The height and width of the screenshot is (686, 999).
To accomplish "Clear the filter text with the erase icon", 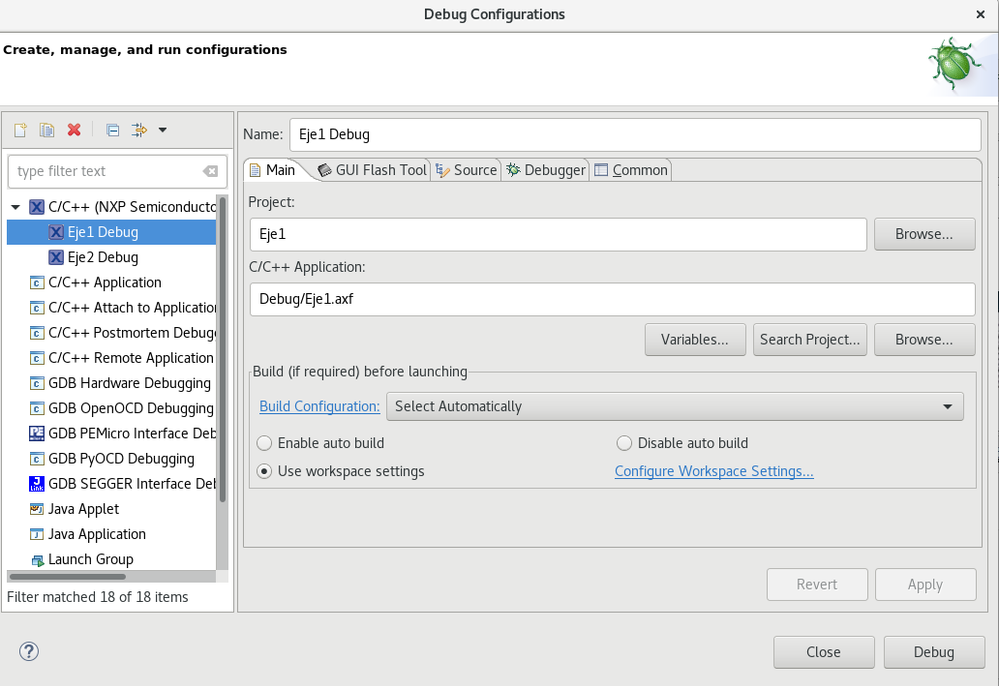I will pyautogui.click(x=210, y=171).
